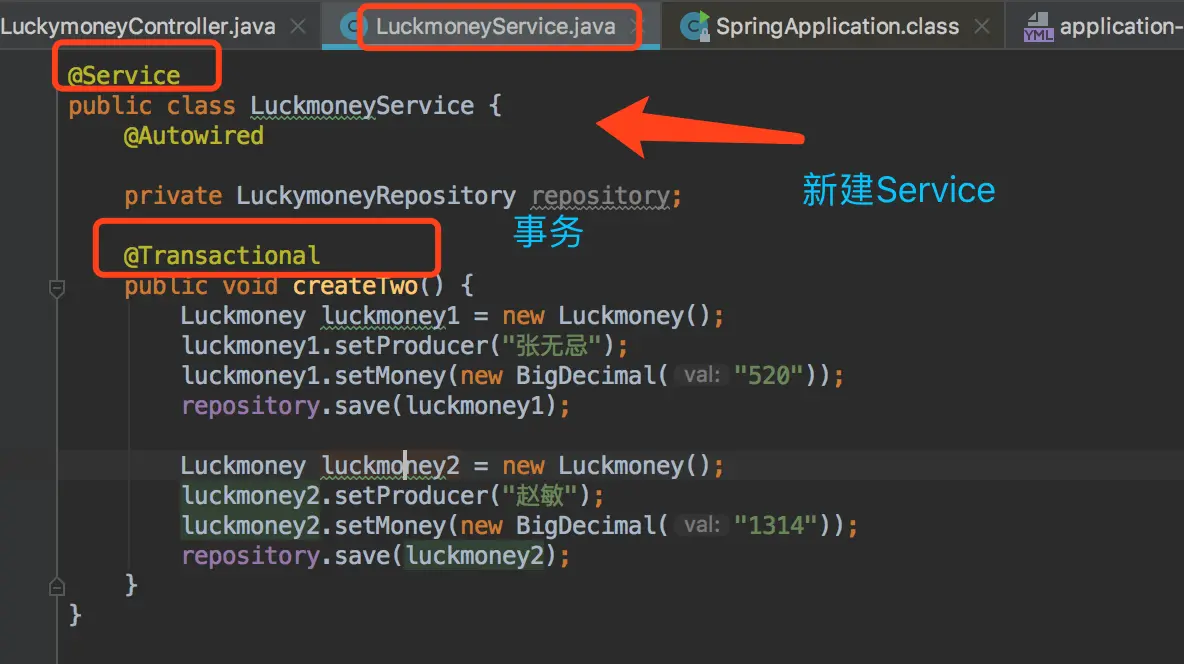Image resolution: width=1184 pixels, height=664 pixels.
Task: Click the LuckmoneyService class name in the declaration
Action: click(362, 106)
